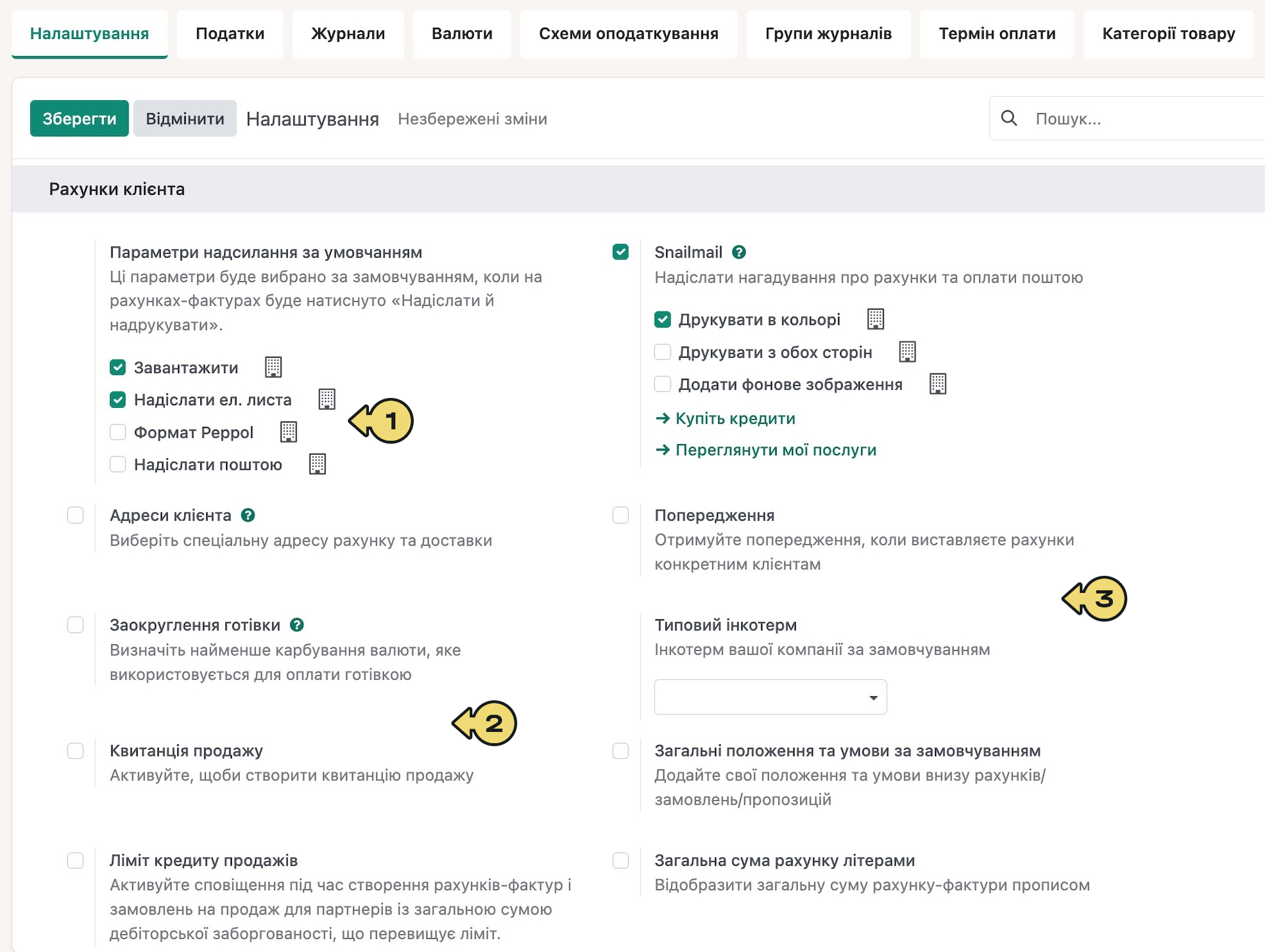Viewport: 1265px width, 952px height.
Task: Enable Адреси клієнта checkbox
Action: pyautogui.click(x=76, y=515)
